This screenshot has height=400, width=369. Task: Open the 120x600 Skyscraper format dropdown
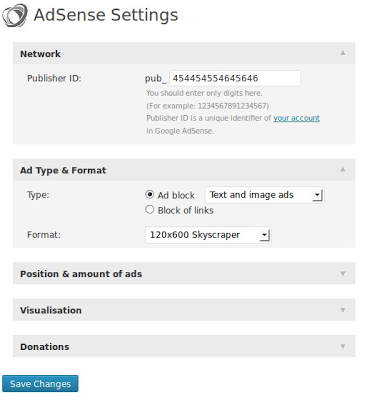(208, 235)
